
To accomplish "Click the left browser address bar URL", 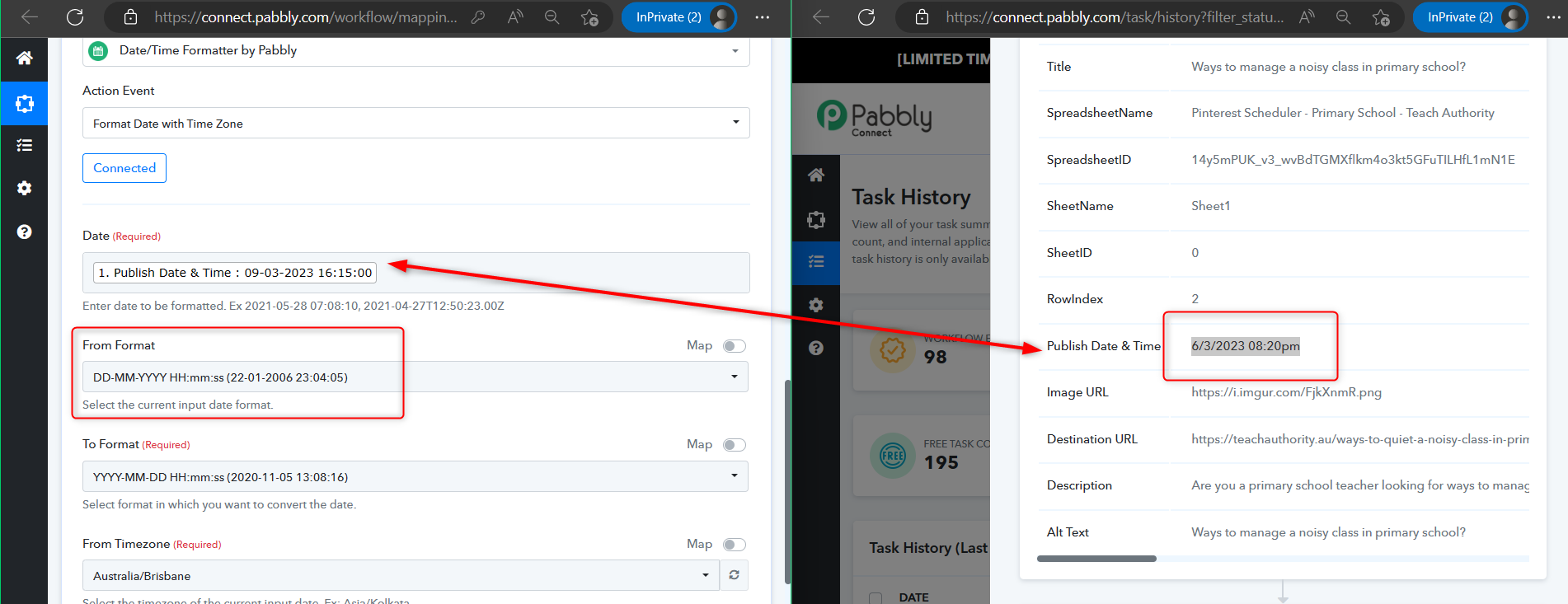I will tap(306, 17).
